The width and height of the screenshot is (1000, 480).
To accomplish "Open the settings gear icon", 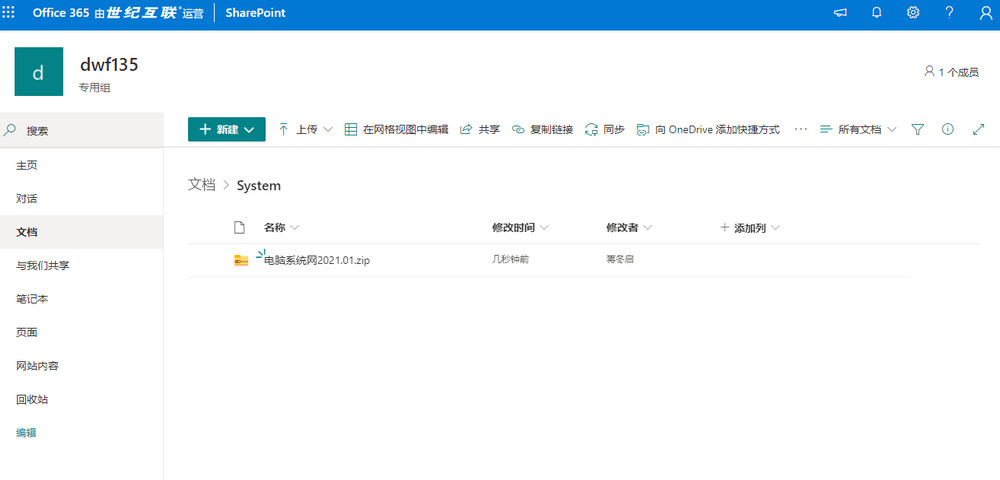I will (913, 13).
